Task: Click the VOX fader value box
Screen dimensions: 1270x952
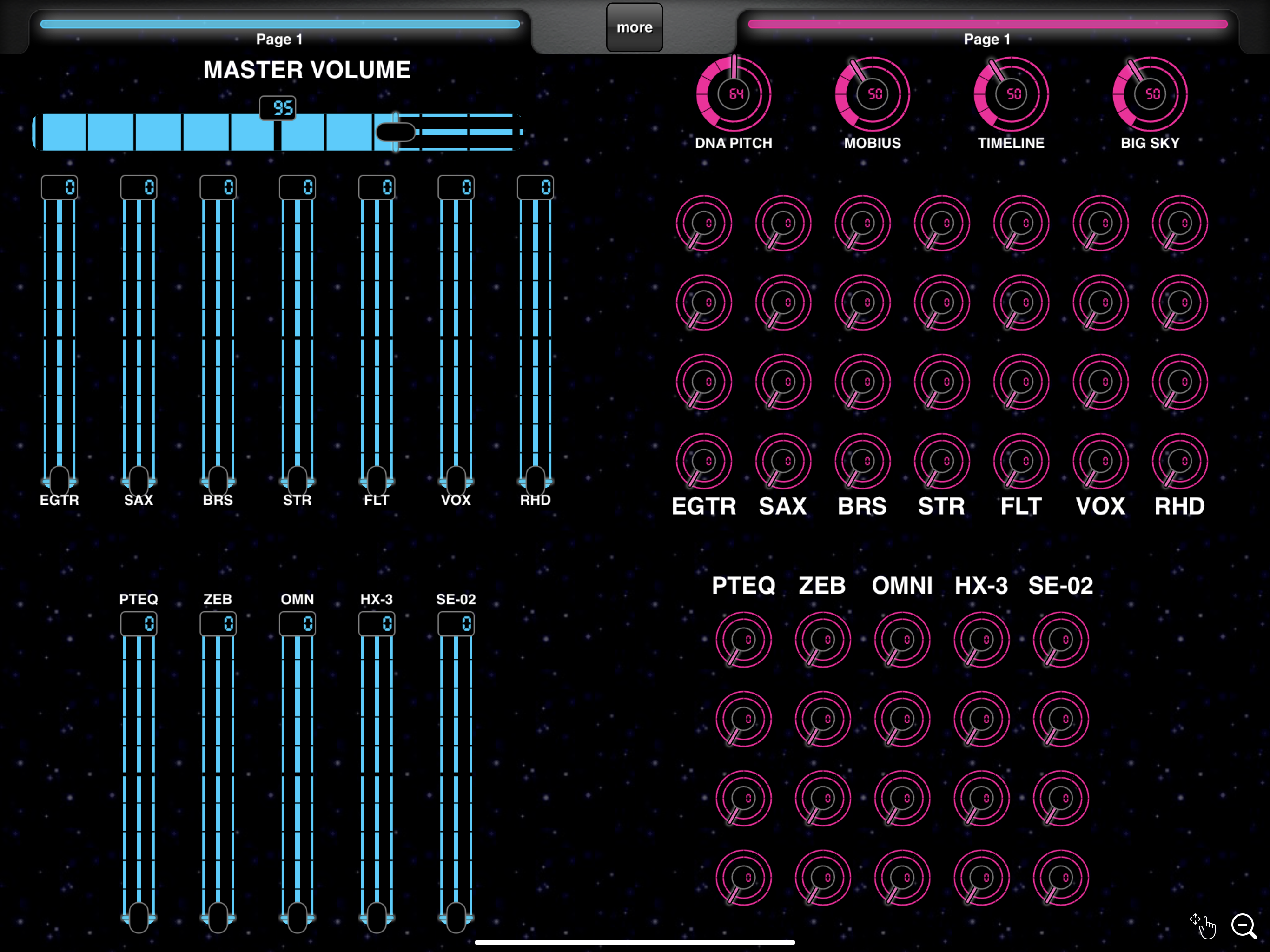Action: pyautogui.click(x=456, y=187)
